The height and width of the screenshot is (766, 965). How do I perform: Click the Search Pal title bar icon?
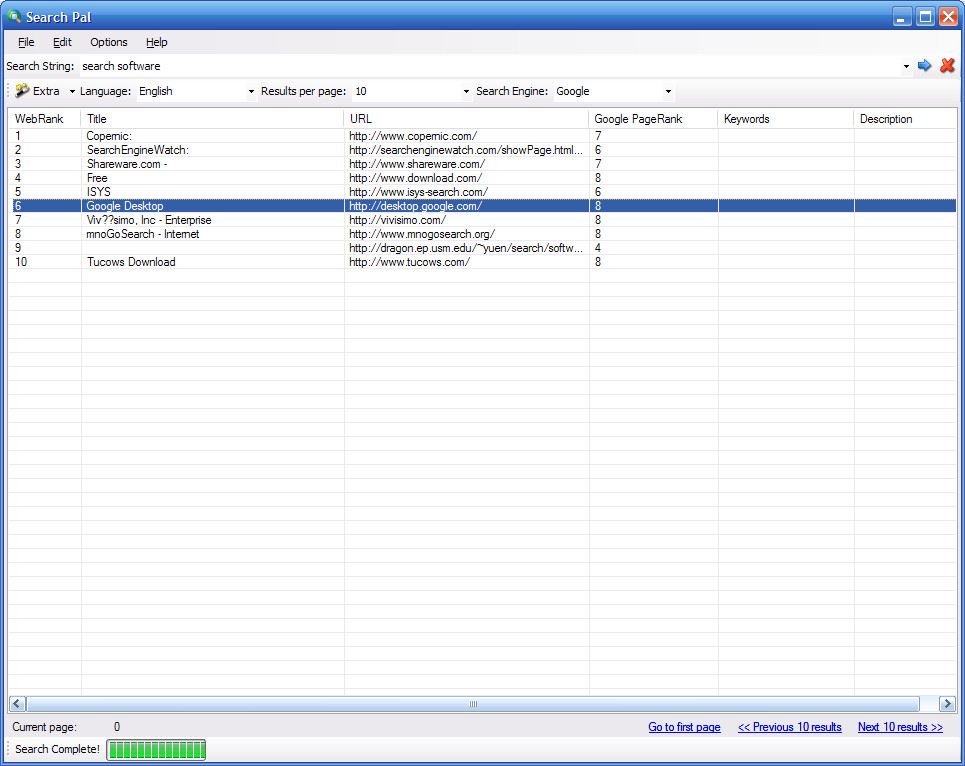14,16
